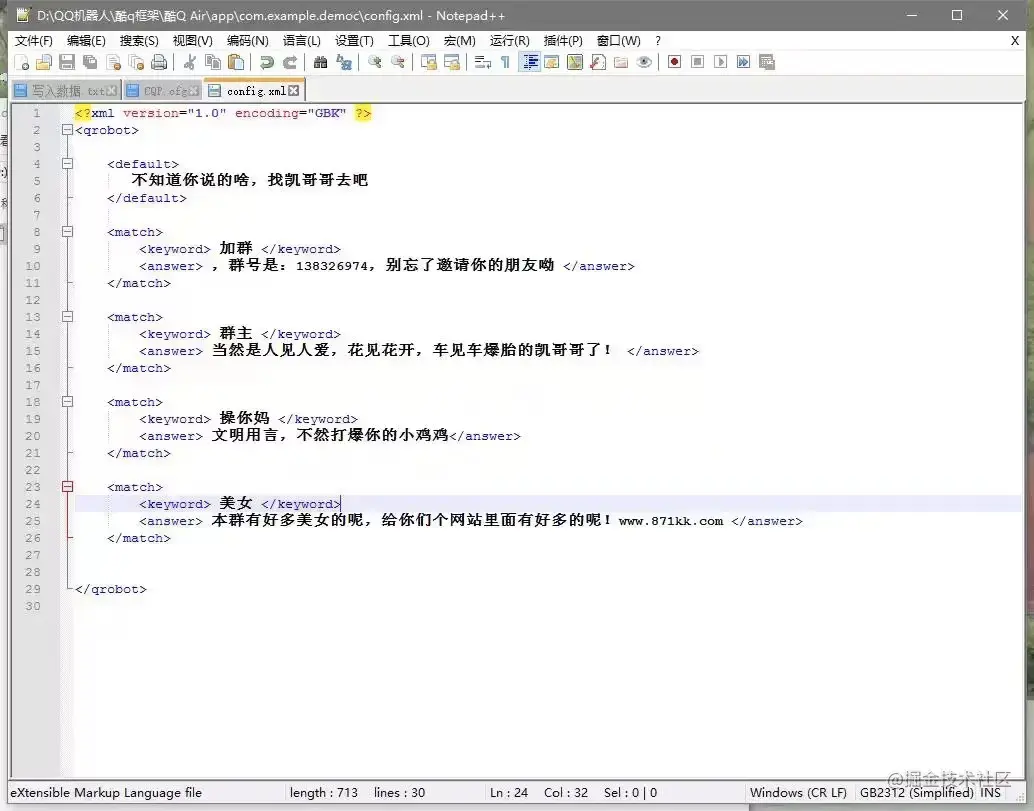Cut selection with the scissors icon
Screen dimensions: 1034x811
pos(190,63)
